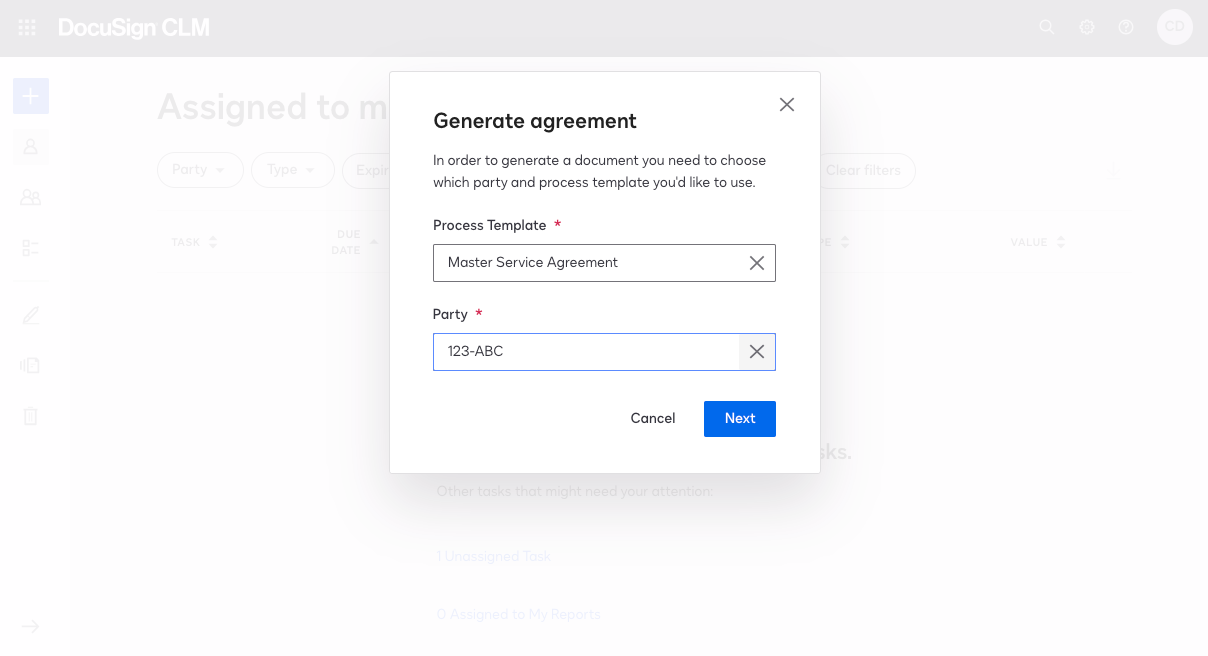Toggle sorting on the TASK column
Screen dimensions: 1208x656
[x=194, y=241]
